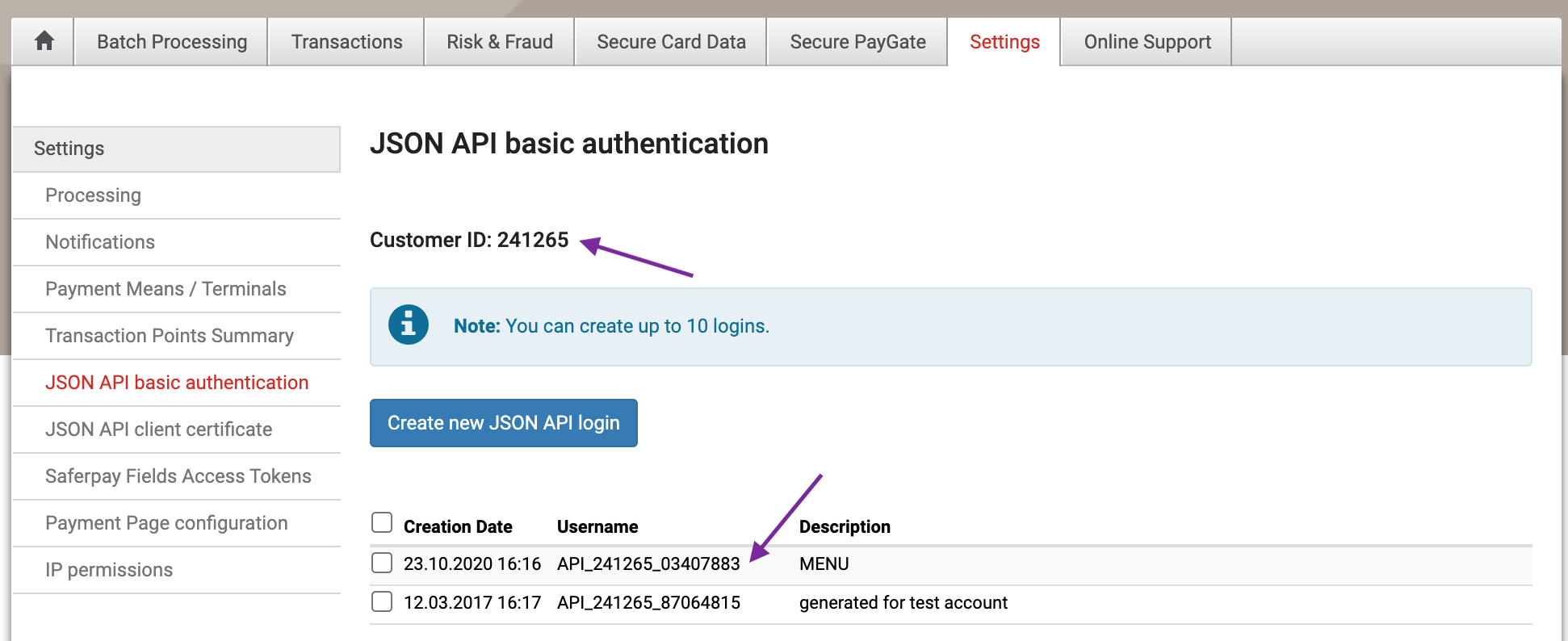
Task: Open IP permissions in sidebar
Action: pos(177,570)
